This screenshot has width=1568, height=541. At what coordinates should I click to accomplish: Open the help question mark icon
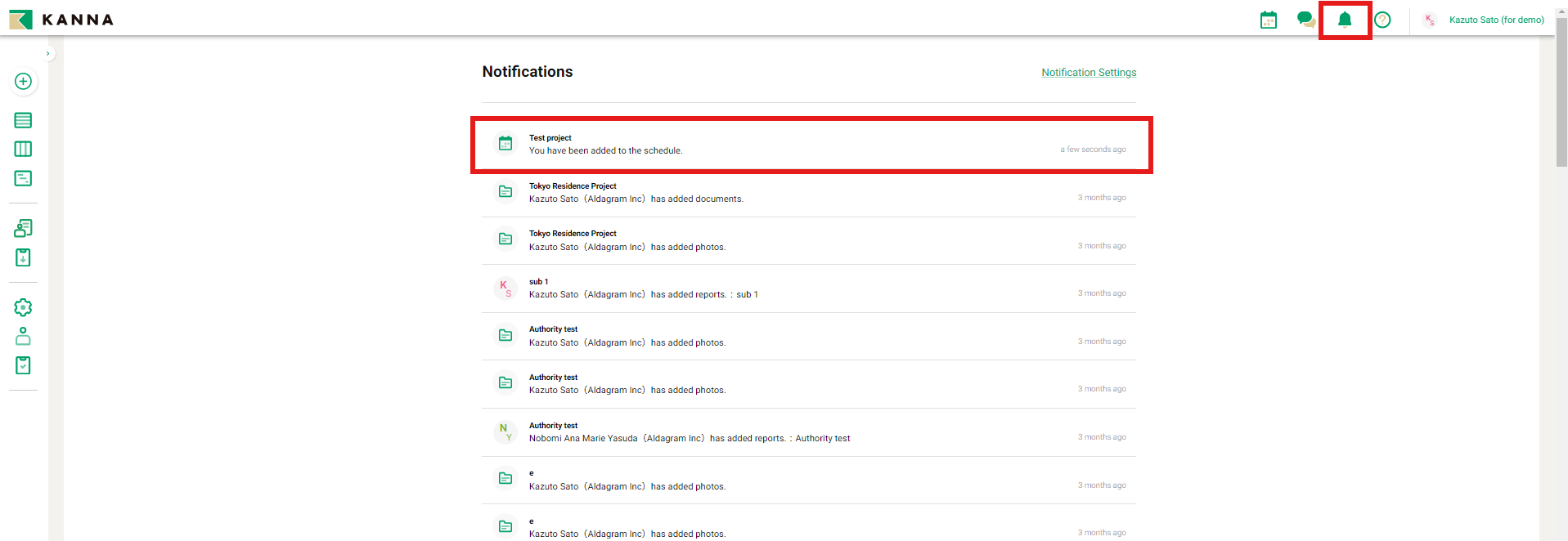pos(1382,20)
